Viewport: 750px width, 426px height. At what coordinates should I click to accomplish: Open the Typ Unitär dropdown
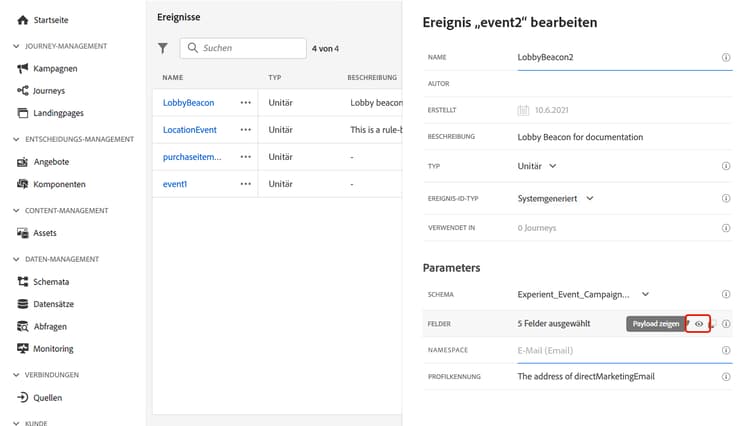[x=537, y=166]
